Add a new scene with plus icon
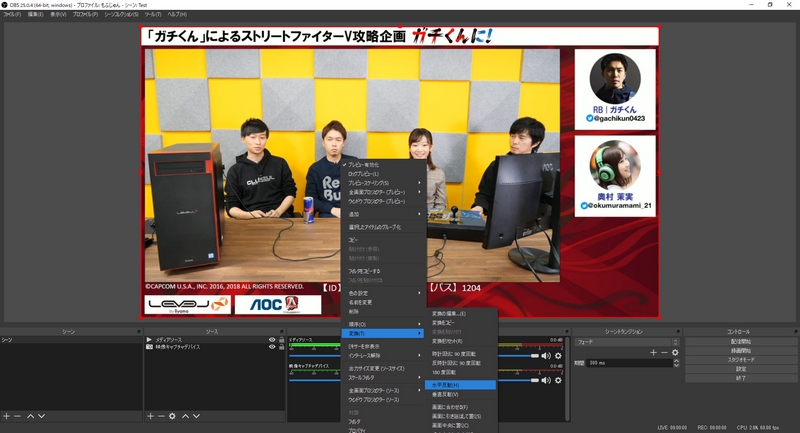The width and height of the screenshot is (800, 433). click(6, 416)
